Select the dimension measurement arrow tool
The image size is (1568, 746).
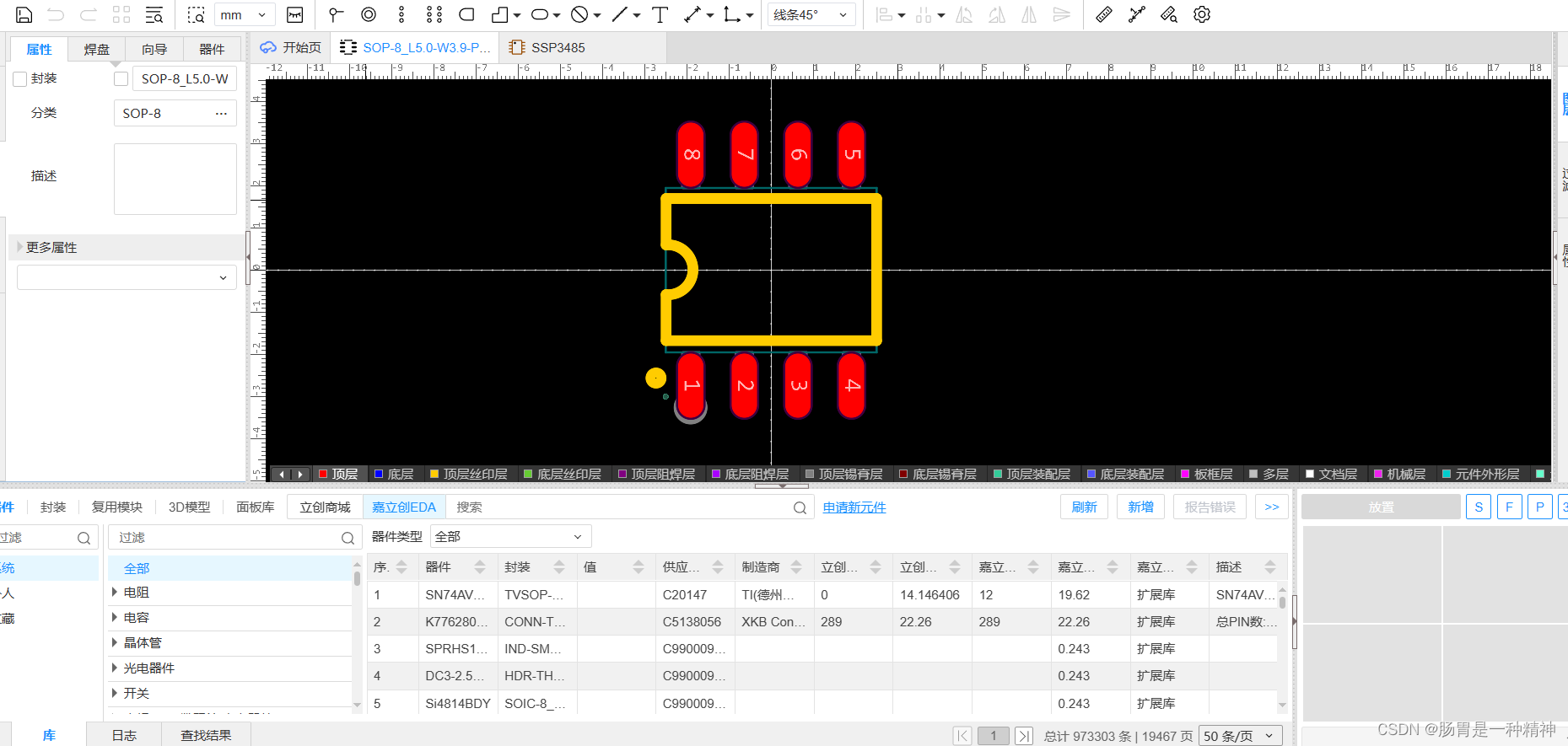692,14
